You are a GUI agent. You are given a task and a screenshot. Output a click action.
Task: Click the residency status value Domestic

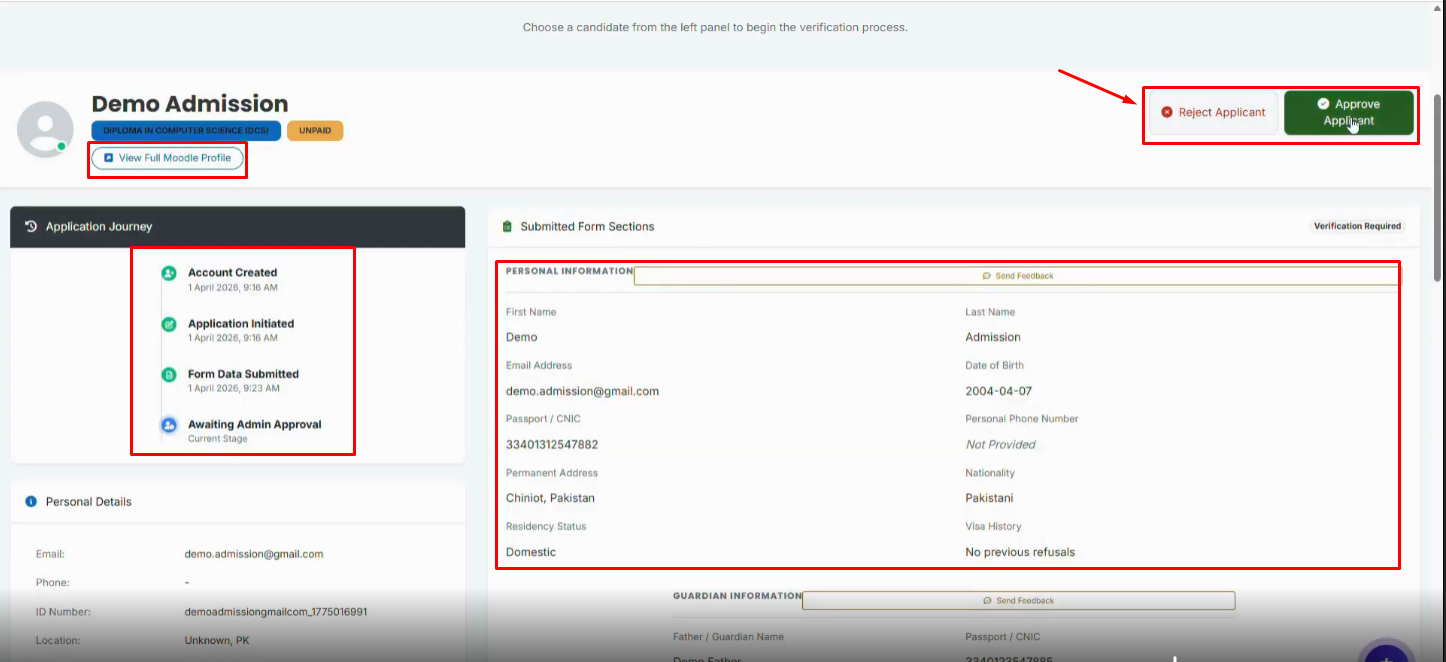531,552
